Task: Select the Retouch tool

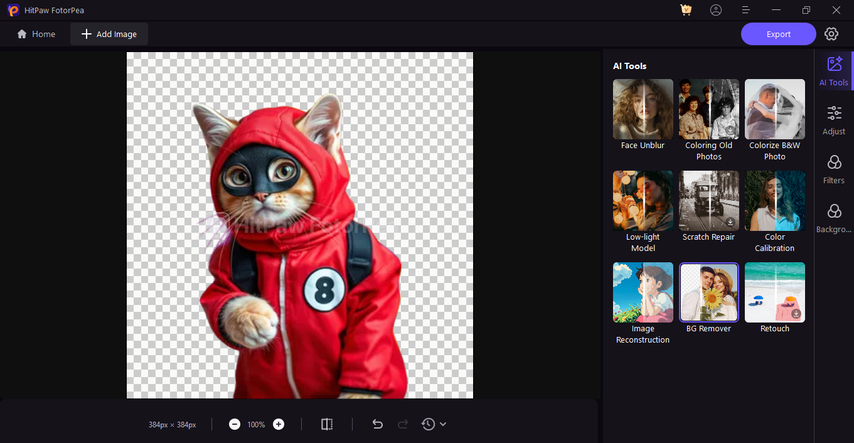Action: tap(774, 292)
